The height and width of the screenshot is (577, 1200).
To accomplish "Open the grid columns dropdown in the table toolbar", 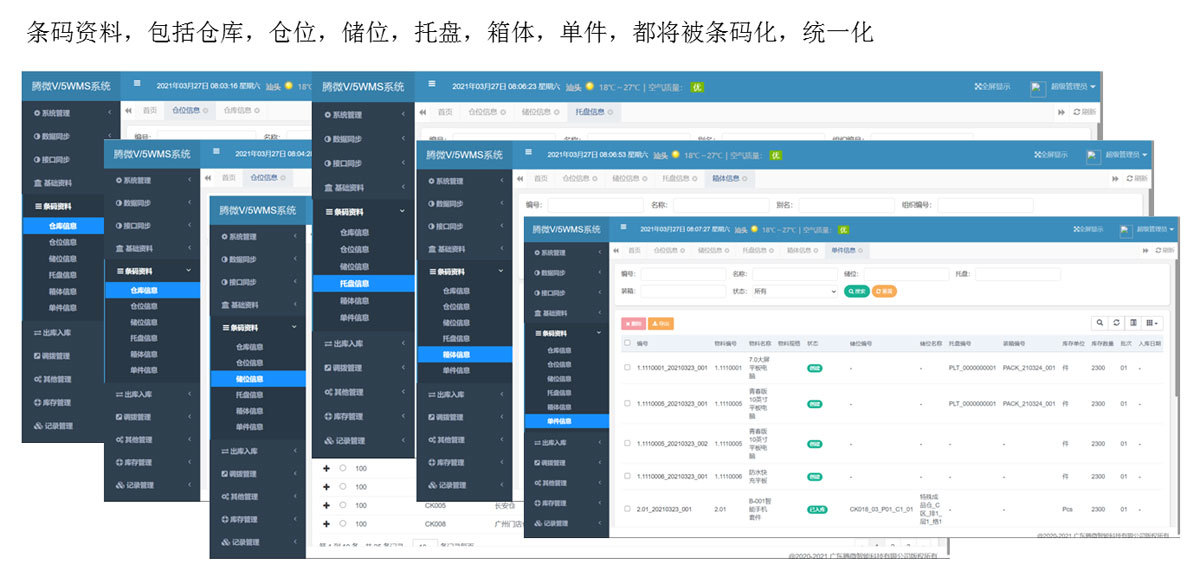I will [x=1153, y=323].
